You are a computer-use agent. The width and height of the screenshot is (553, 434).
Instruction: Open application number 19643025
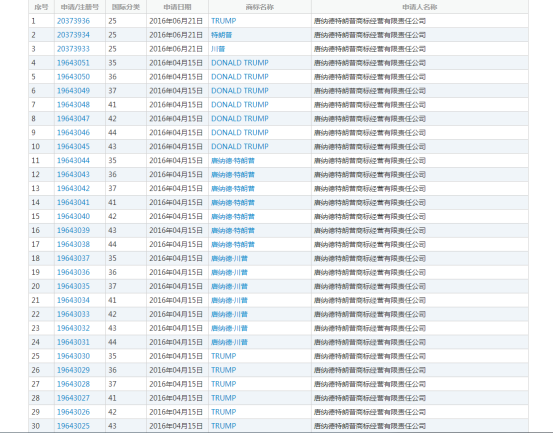coord(73,426)
